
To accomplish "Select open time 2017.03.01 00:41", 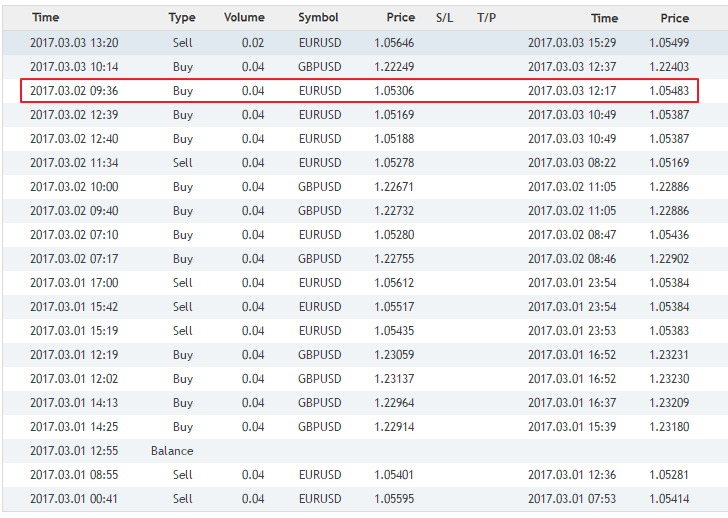I will pos(74,499).
